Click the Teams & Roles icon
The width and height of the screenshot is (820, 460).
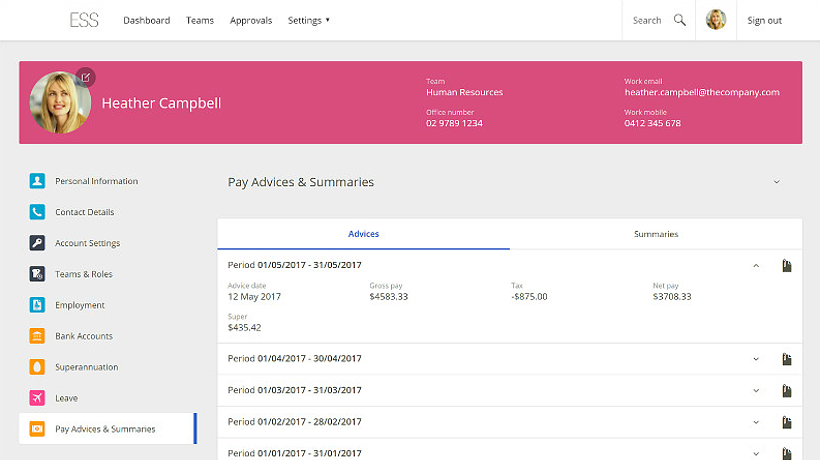37,274
